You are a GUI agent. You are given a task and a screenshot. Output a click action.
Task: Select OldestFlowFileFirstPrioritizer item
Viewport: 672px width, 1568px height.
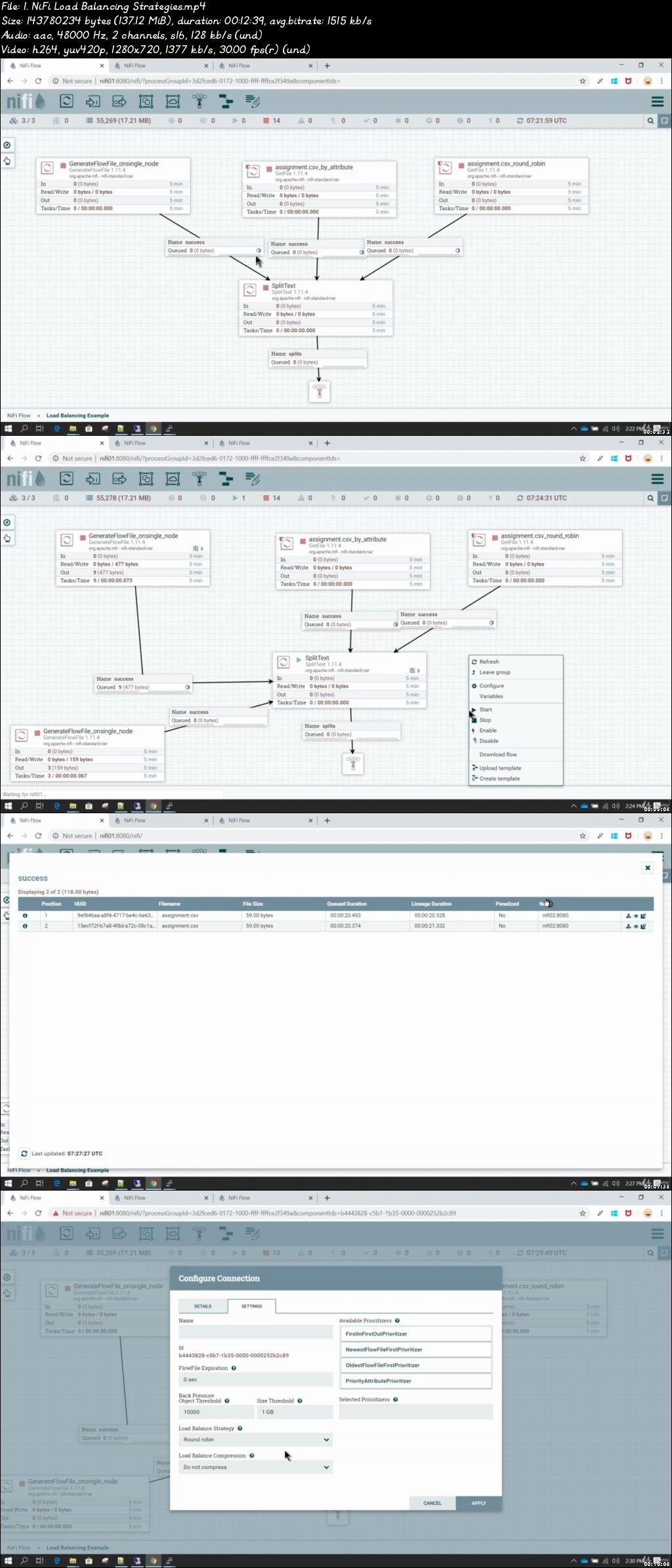pos(415,1365)
